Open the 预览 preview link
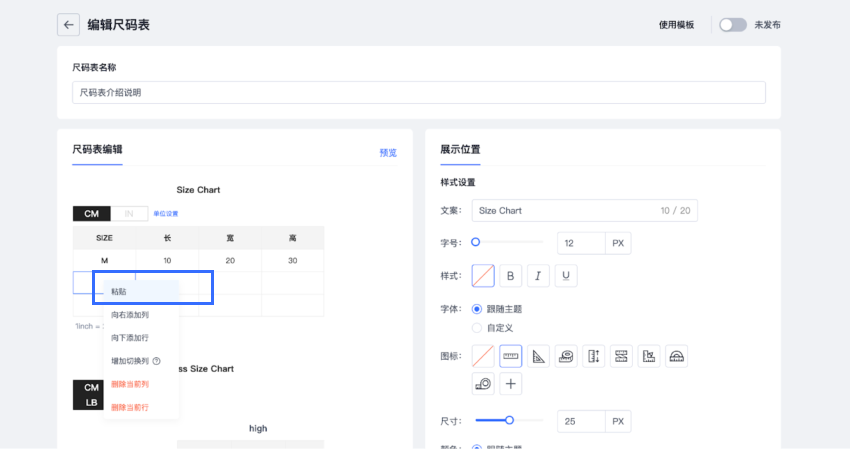850x449 pixels. (388, 153)
